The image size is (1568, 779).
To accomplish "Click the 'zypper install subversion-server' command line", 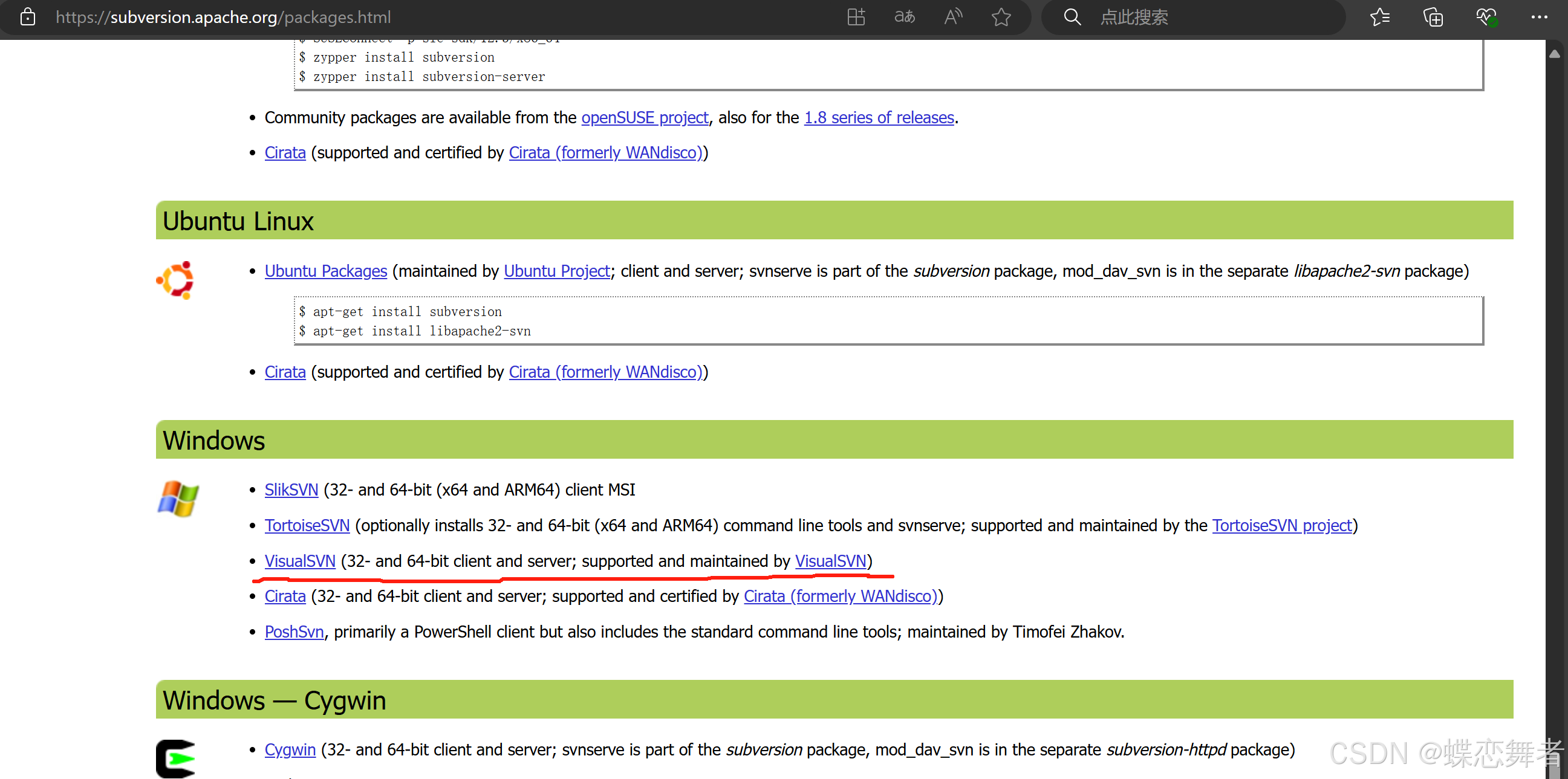I will coord(422,77).
